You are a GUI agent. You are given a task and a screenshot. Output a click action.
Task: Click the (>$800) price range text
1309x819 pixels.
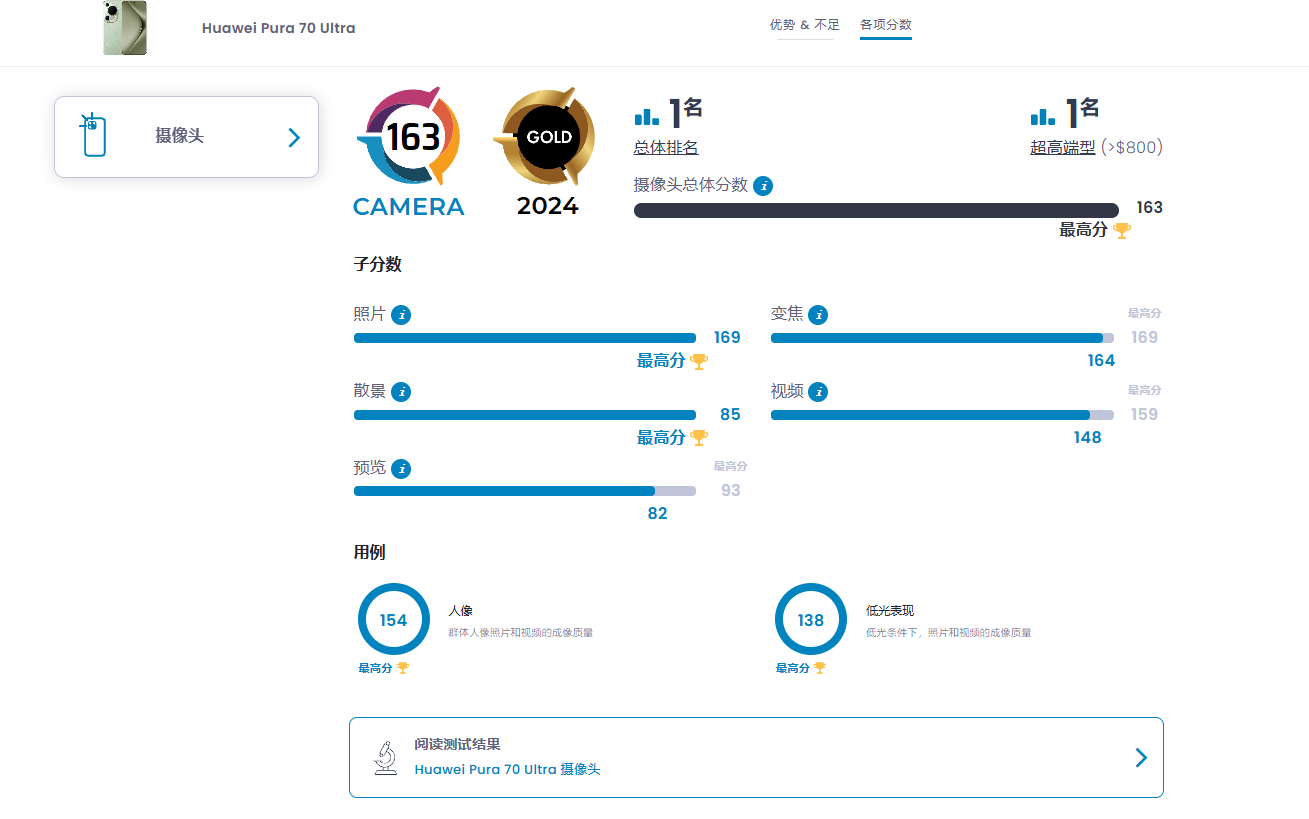tap(1132, 148)
